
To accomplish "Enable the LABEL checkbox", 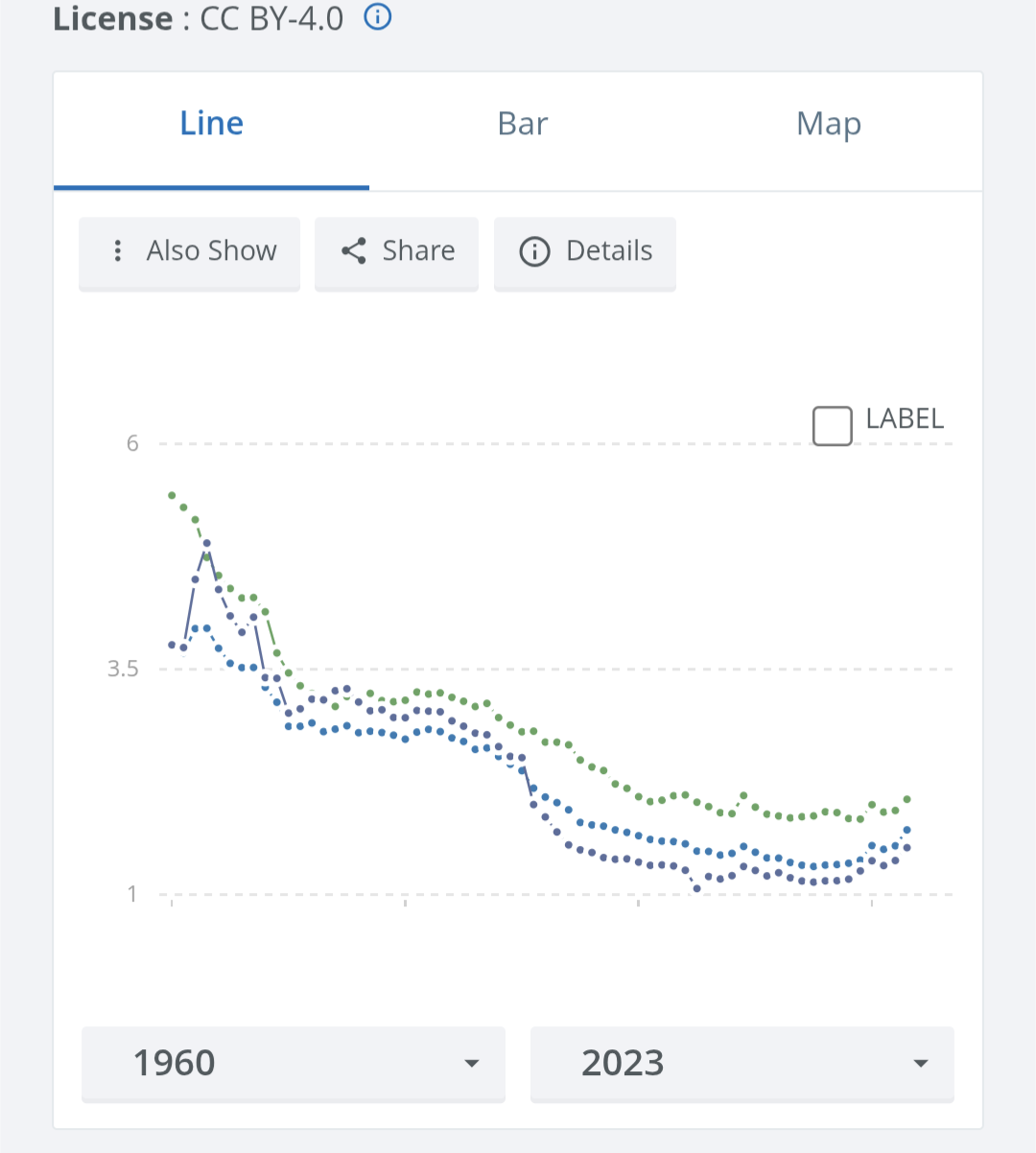I will point(832,426).
